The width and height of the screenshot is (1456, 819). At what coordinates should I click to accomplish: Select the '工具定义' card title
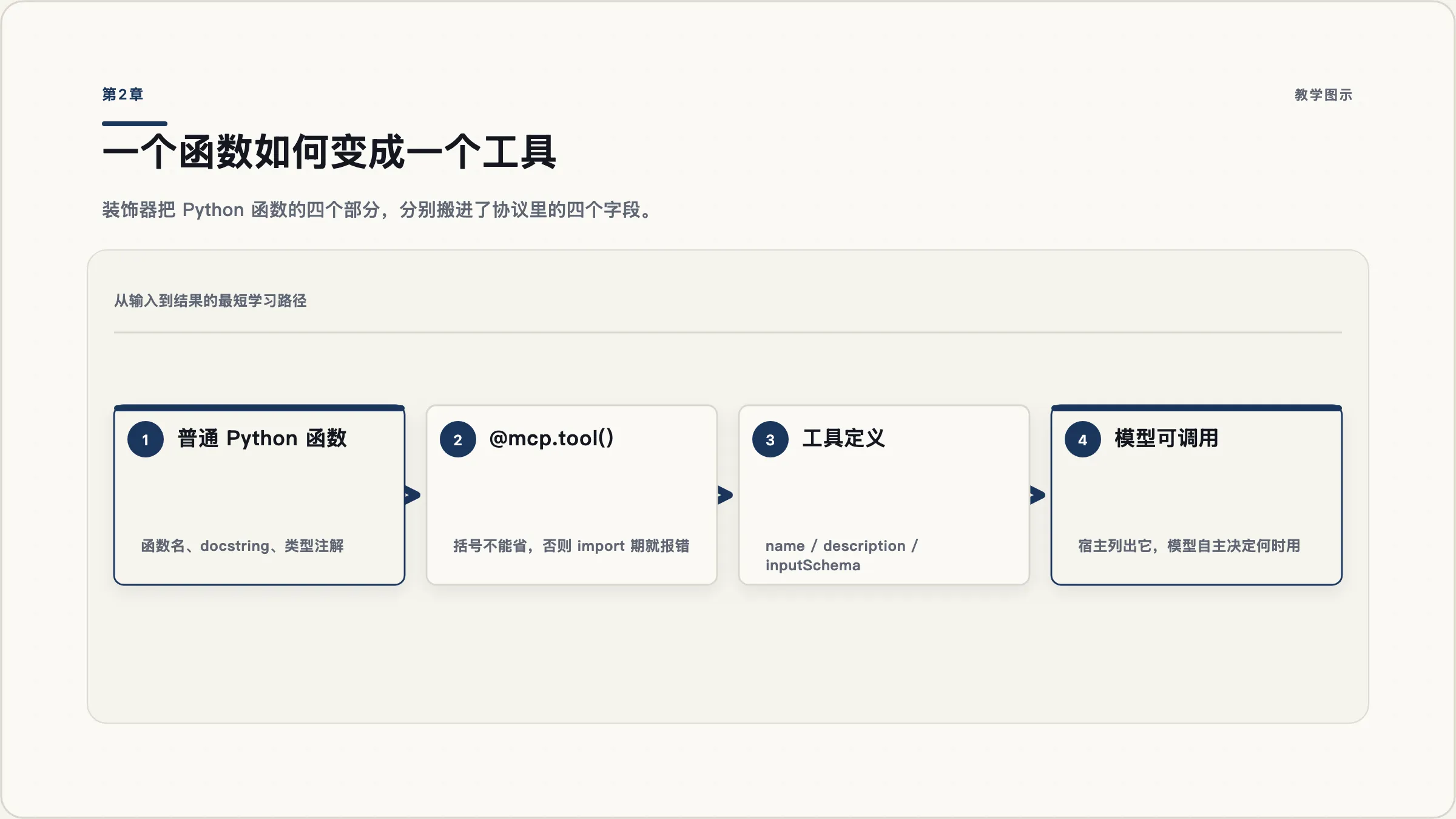tap(843, 438)
